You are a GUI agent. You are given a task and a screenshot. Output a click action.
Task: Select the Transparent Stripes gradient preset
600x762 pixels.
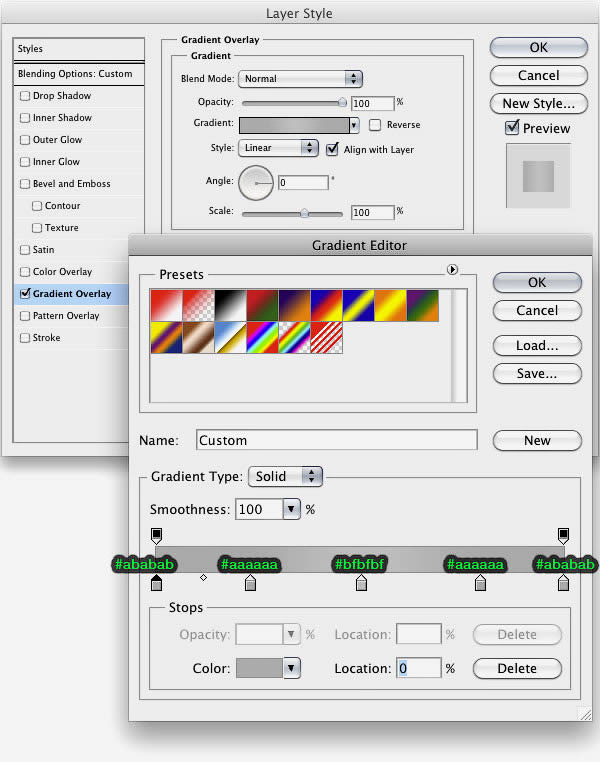pyautogui.click(x=326, y=337)
